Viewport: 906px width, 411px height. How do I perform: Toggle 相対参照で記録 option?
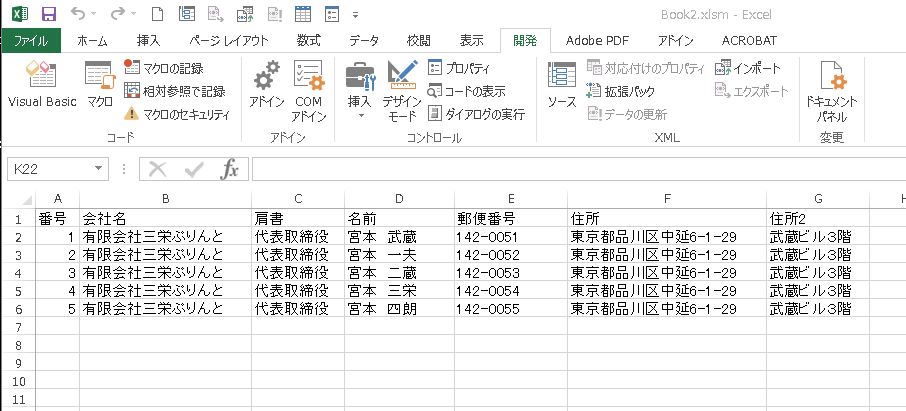click(175, 91)
